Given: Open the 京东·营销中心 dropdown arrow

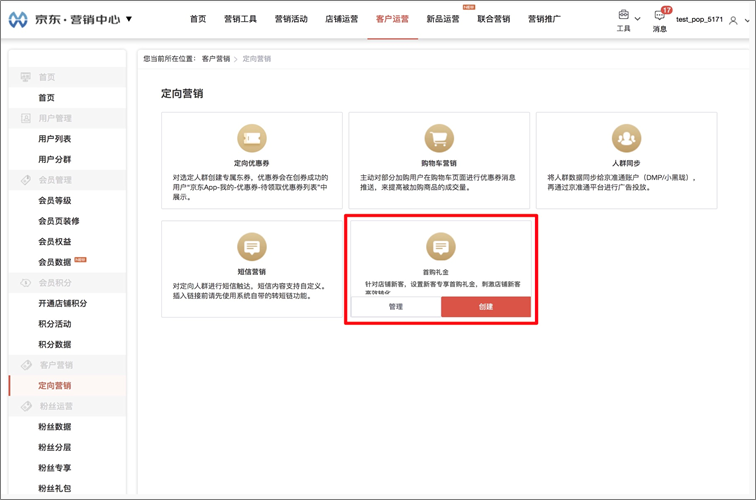Looking at the screenshot, I should tap(129, 19).
